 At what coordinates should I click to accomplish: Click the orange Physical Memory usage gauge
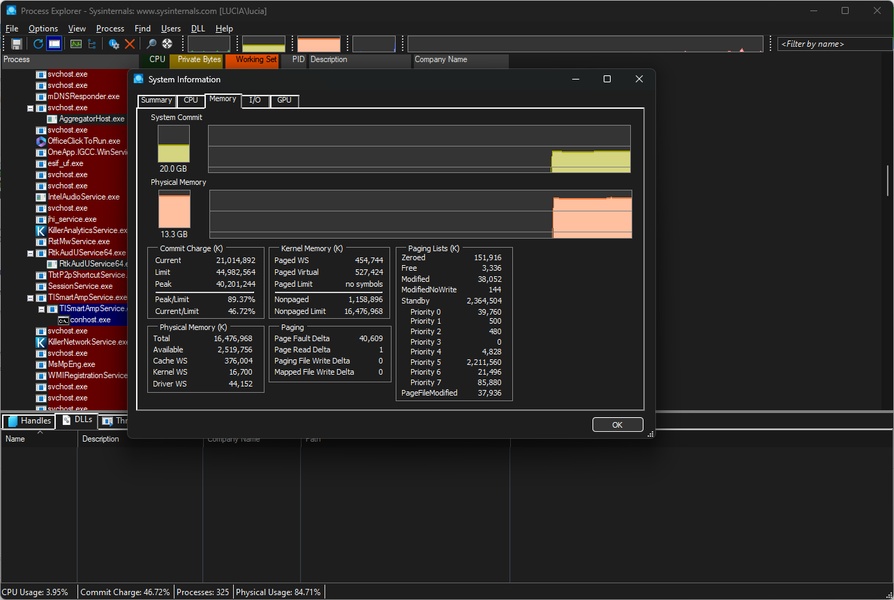[174, 210]
